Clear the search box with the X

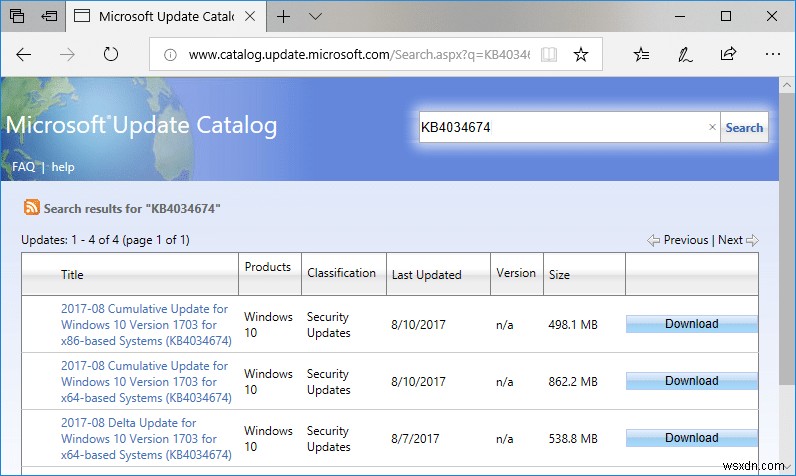(x=712, y=127)
